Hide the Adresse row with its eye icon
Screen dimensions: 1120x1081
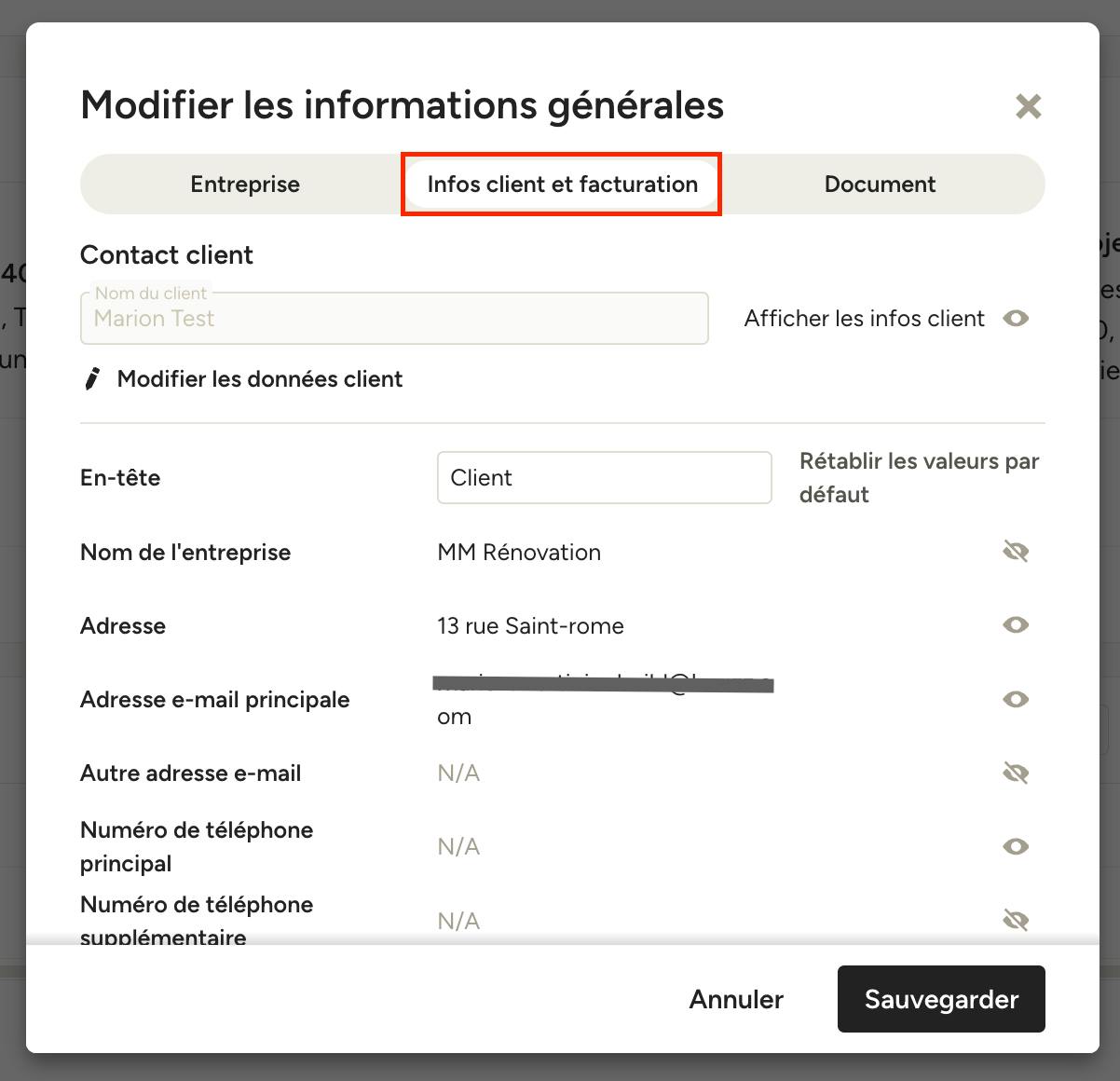tap(1016, 625)
